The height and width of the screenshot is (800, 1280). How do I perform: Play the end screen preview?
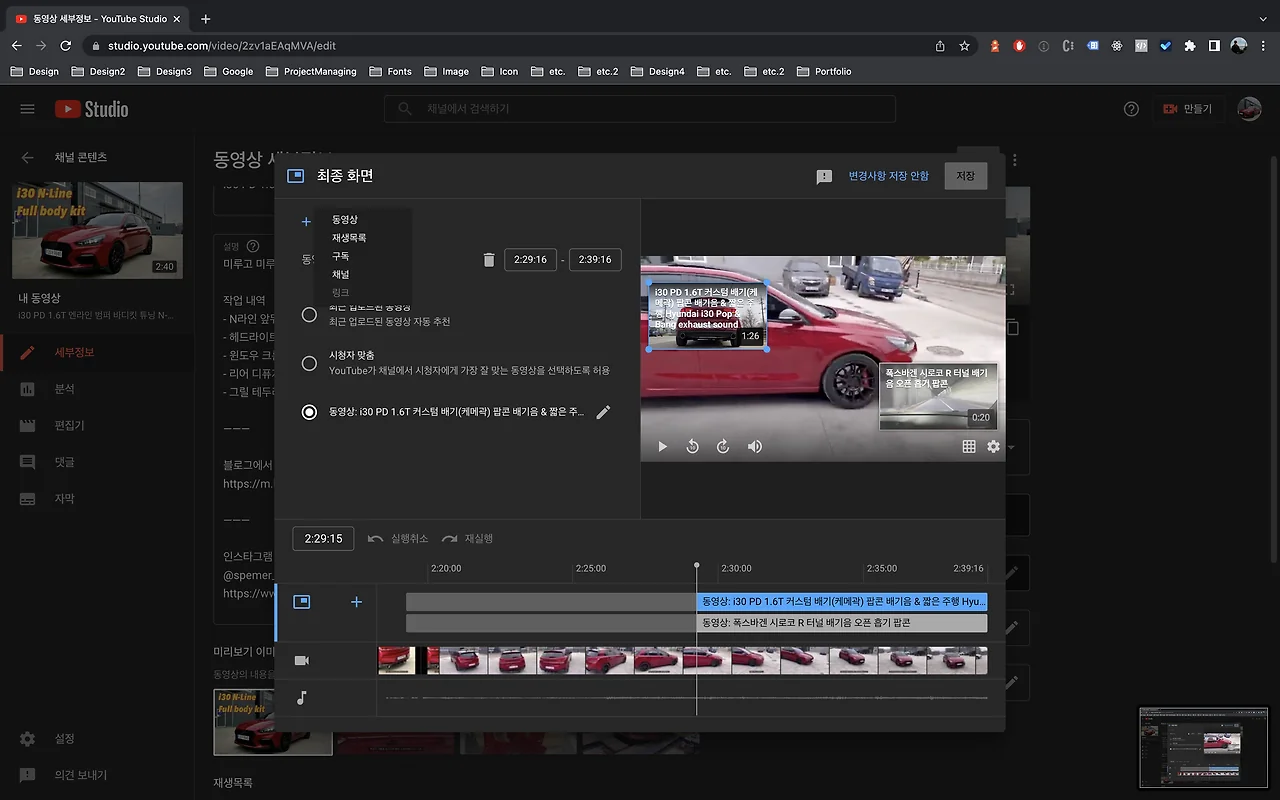pyautogui.click(x=662, y=447)
